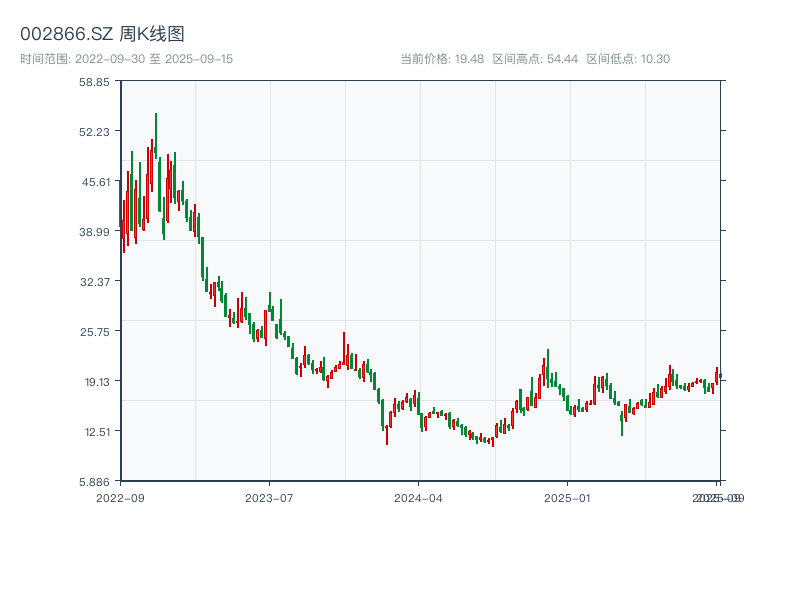Click the y-axis label 45.61

(x=96, y=182)
